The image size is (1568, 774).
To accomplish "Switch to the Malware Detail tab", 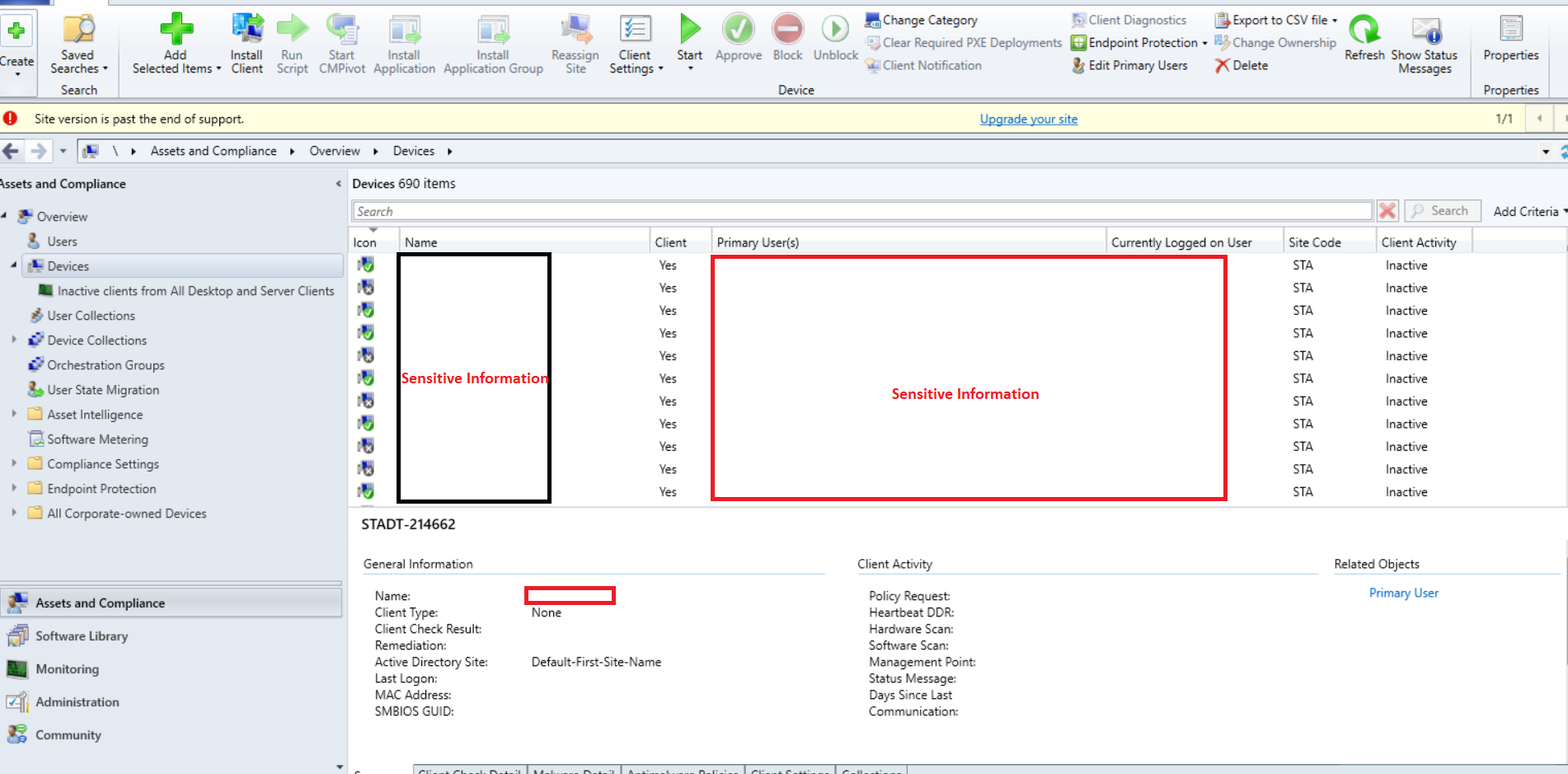I will pos(573,770).
